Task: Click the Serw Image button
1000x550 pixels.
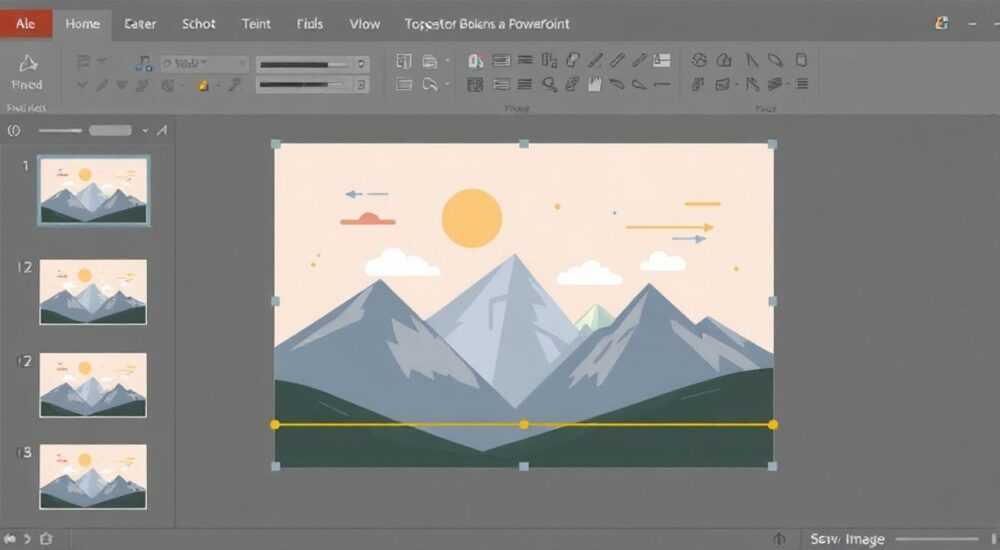Action: 847,539
